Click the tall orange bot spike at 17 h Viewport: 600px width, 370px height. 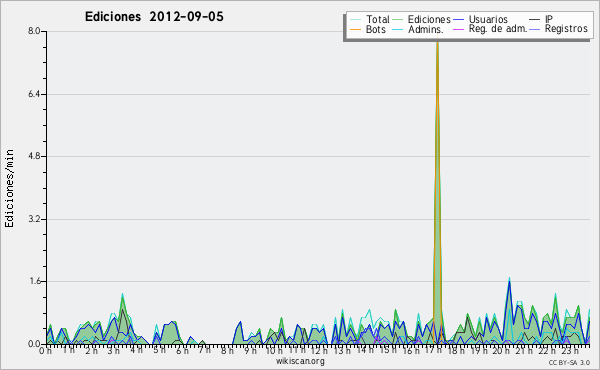pos(437,191)
